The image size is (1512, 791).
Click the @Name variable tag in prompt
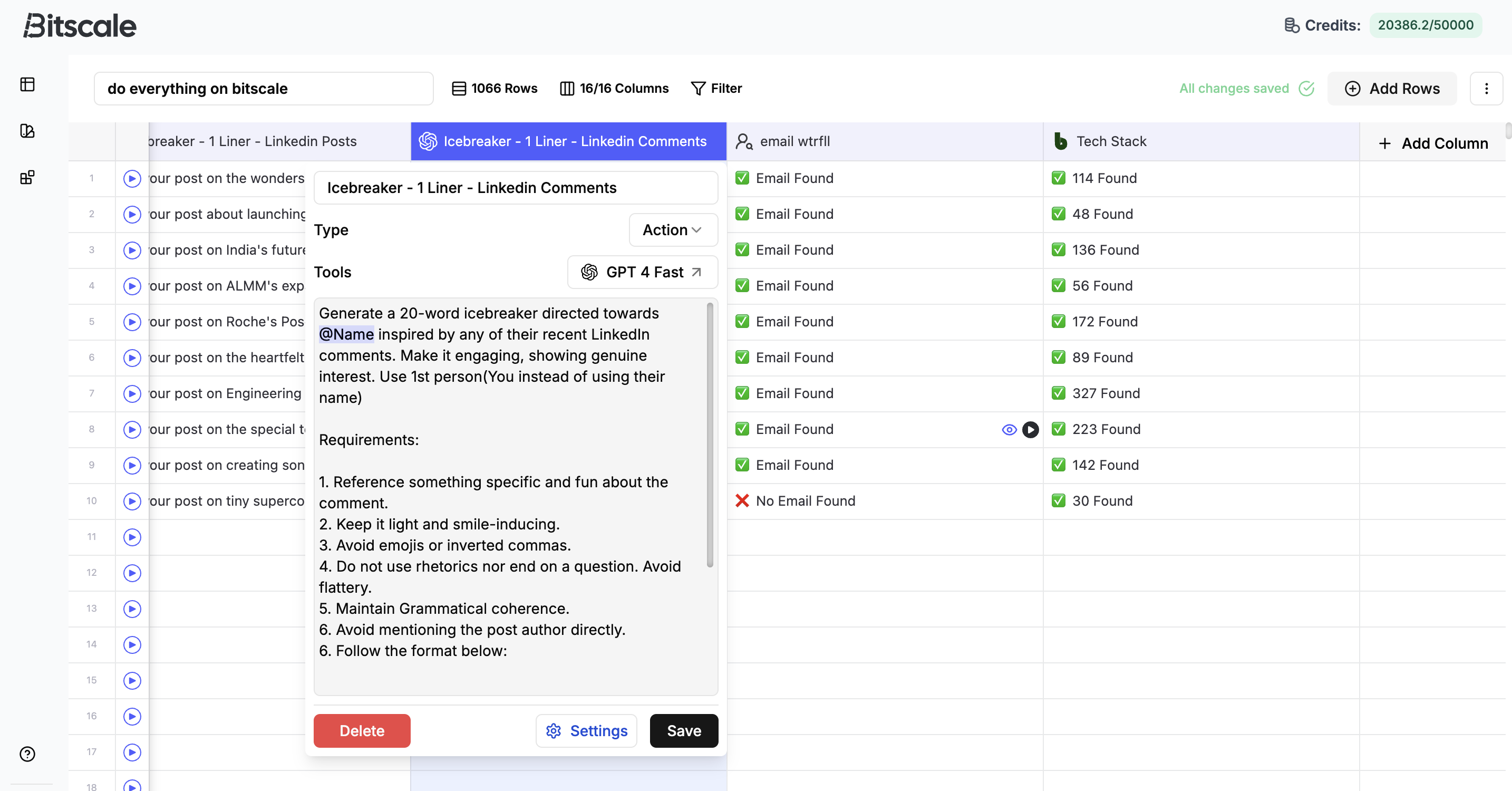pyautogui.click(x=346, y=335)
